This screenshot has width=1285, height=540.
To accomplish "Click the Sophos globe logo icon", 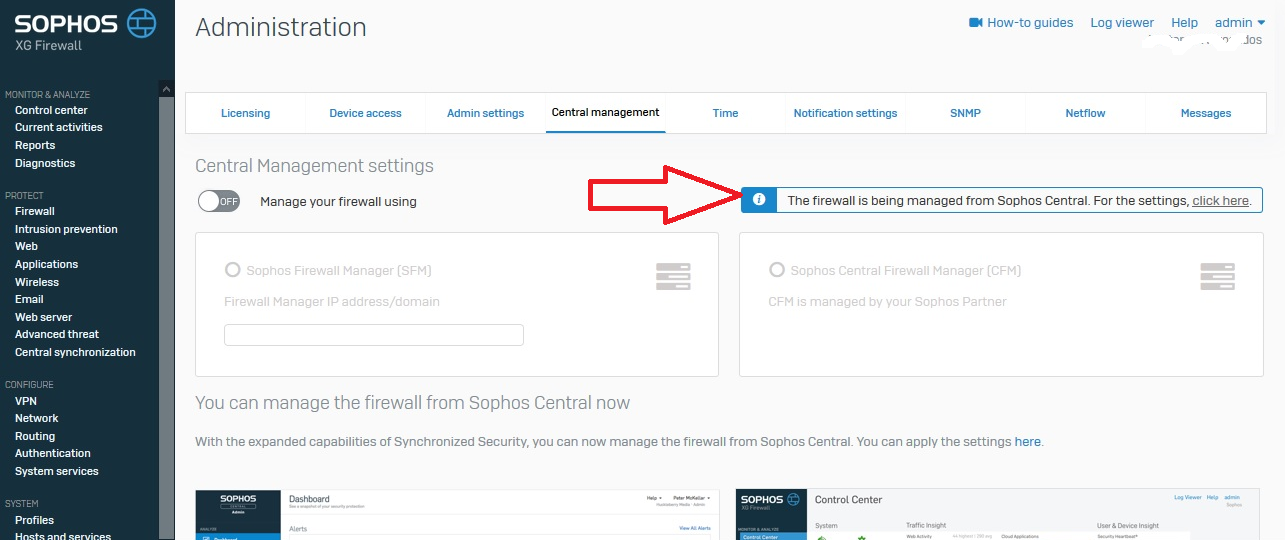I will (x=143, y=23).
